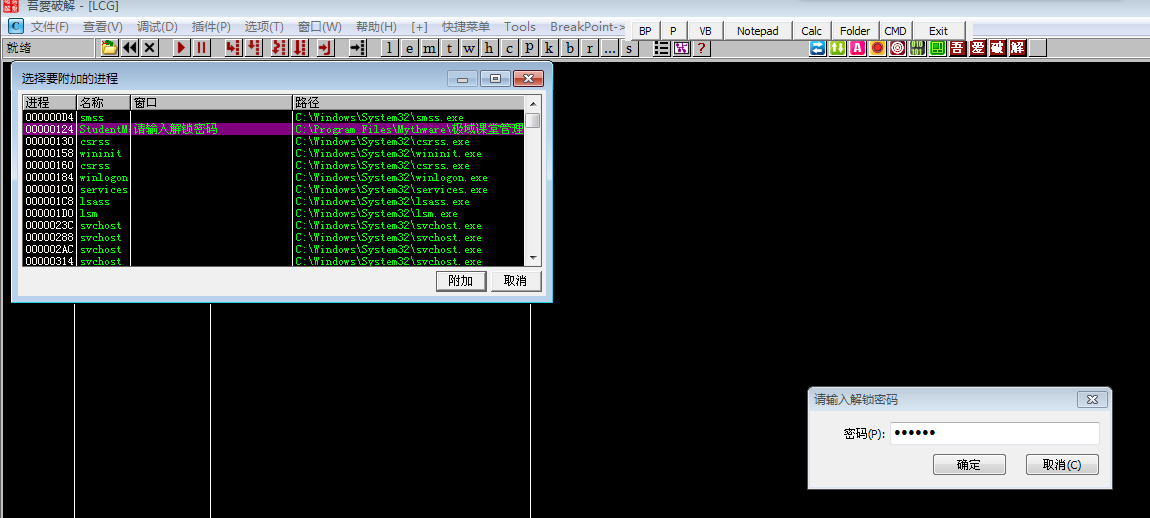Image resolution: width=1150 pixels, height=518 pixels.
Task: Click the green up-down arrows plugin icon
Action: point(838,48)
